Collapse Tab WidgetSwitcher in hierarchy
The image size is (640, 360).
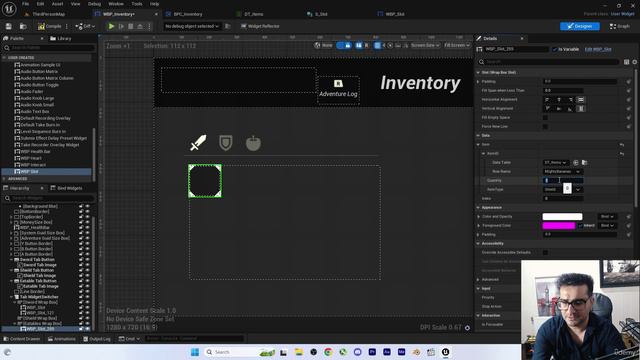tap(12, 297)
